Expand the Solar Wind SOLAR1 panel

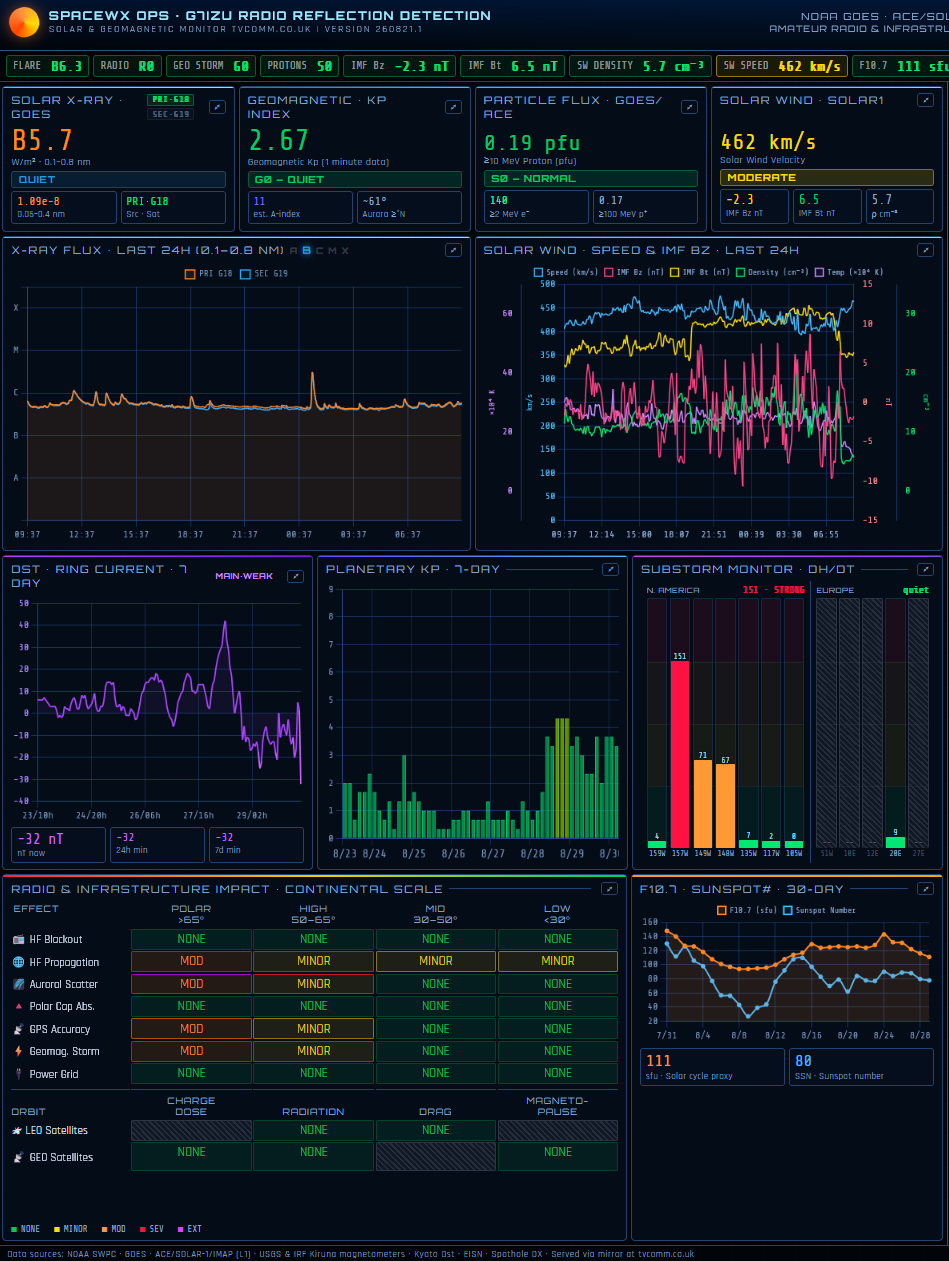click(x=925, y=100)
